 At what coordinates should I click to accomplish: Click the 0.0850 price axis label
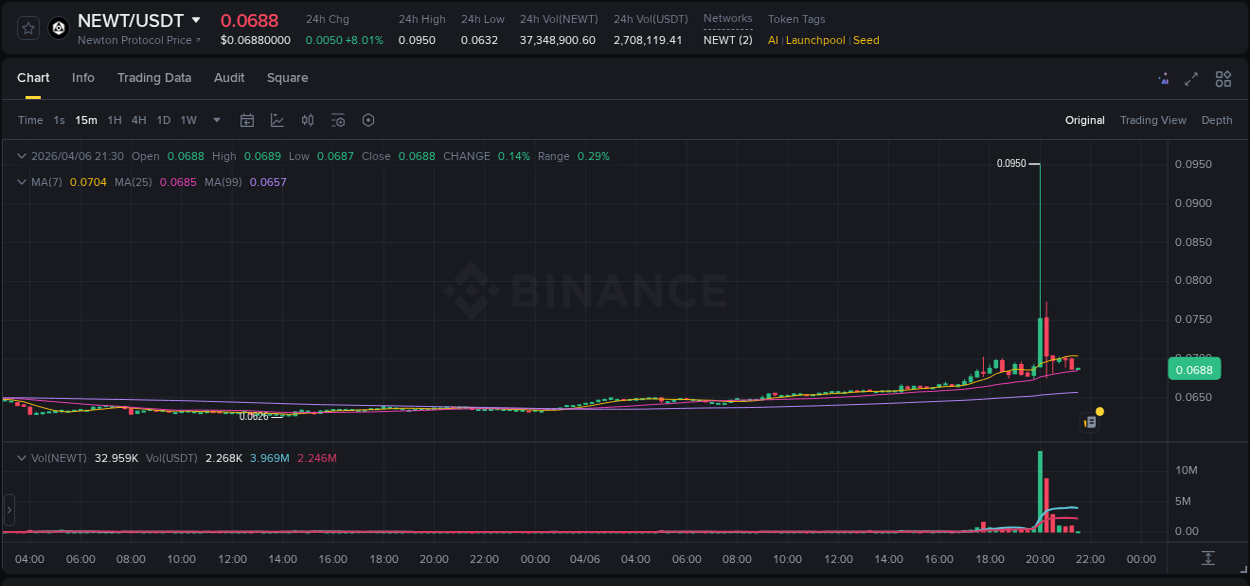(1193, 242)
